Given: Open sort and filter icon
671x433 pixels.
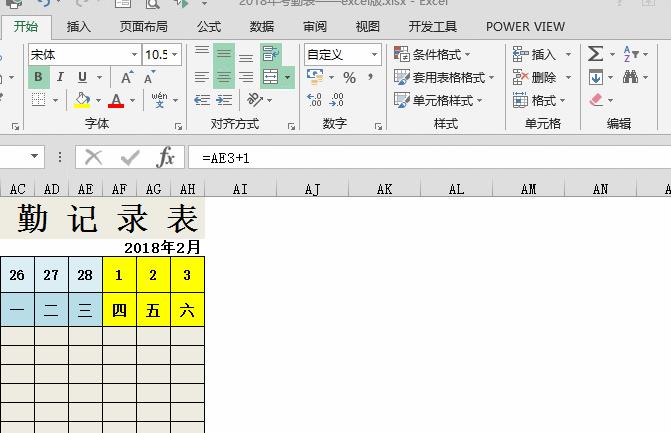Looking at the screenshot, I should point(631,54).
